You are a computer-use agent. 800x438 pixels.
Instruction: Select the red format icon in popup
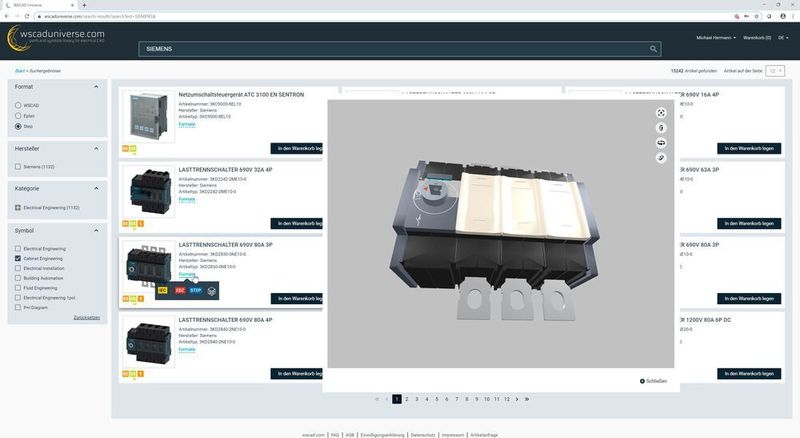pos(180,290)
